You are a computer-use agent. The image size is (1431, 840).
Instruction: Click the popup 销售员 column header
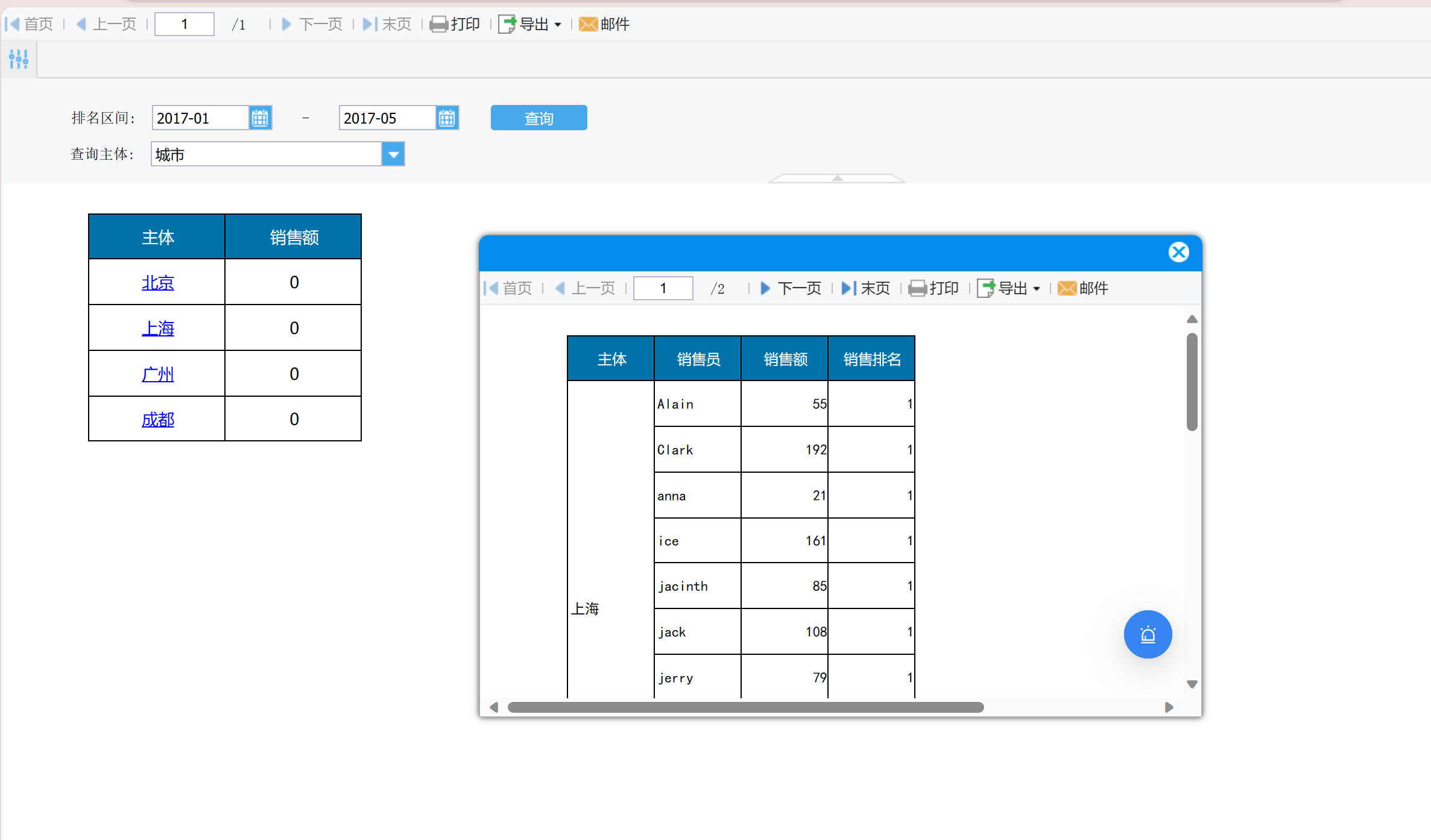698,359
